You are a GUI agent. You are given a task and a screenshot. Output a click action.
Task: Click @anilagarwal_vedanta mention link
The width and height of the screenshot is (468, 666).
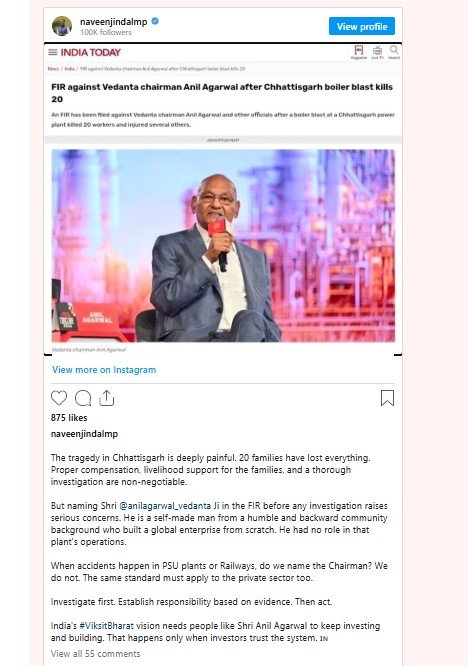click(x=165, y=506)
